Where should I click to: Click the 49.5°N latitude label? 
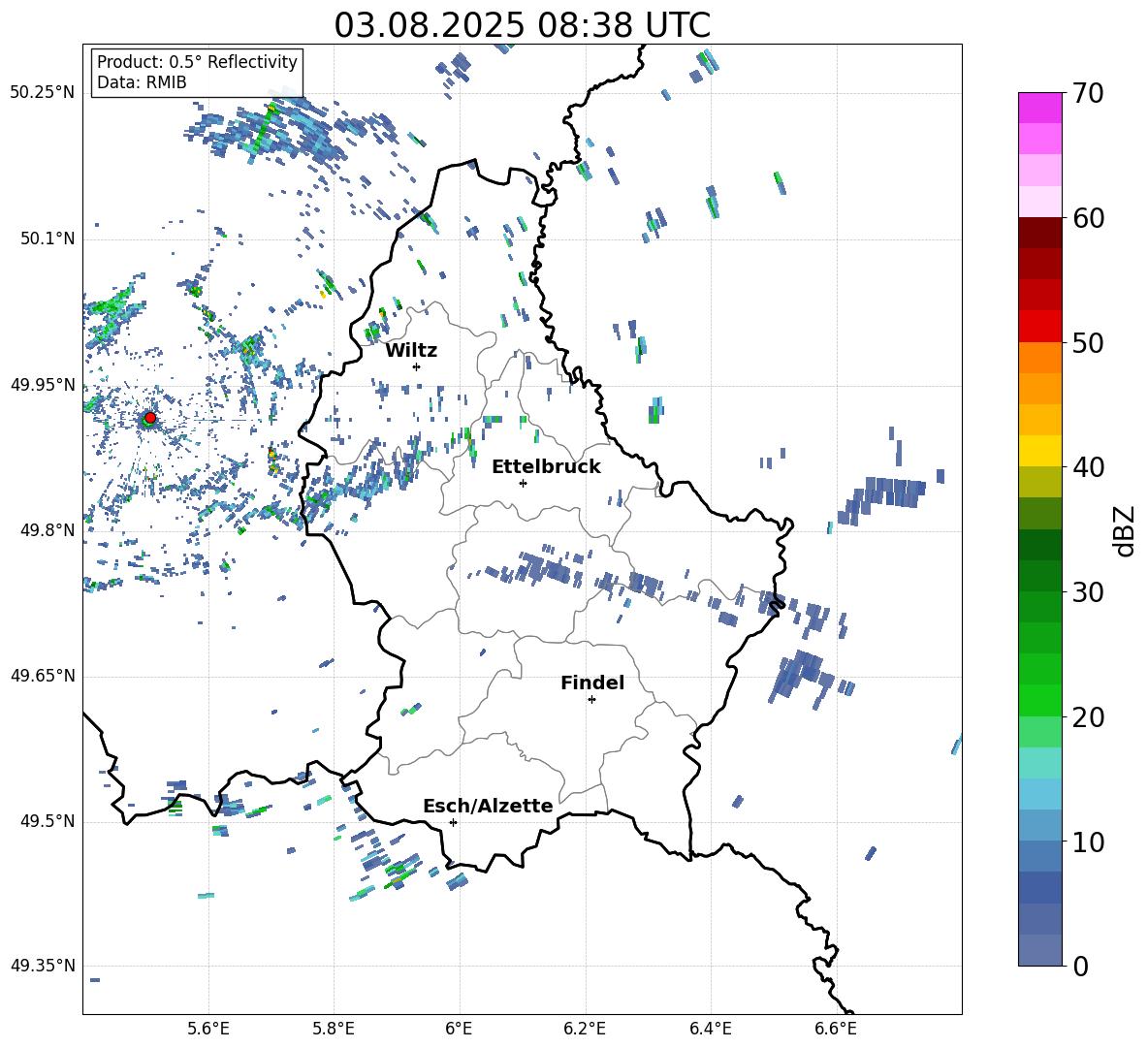tap(48, 821)
